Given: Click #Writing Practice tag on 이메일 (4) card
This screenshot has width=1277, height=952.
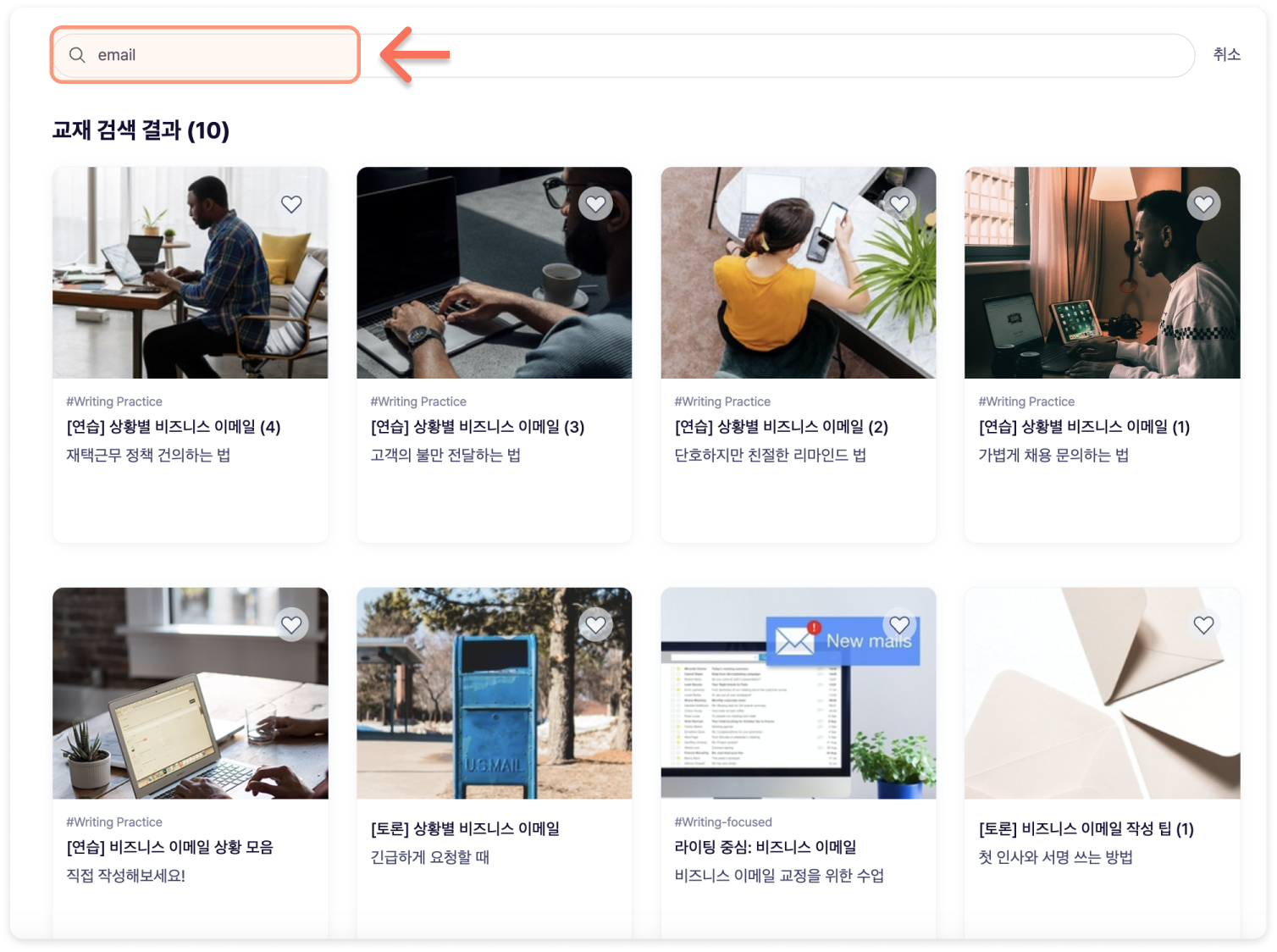Looking at the screenshot, I should pos(114,401).
